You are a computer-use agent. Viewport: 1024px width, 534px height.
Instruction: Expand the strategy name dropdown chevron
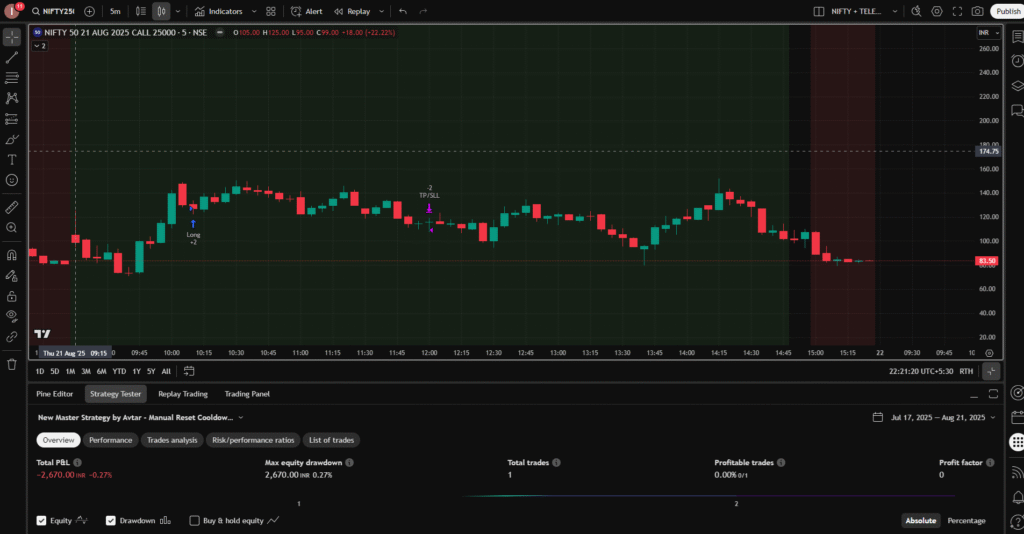tap(241, 418)
